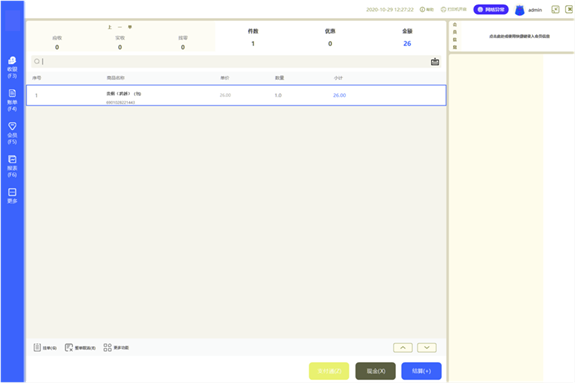Viewport: 575px width, 383px height.
Task: Click the yellow payment button
Action: [329, 371]
